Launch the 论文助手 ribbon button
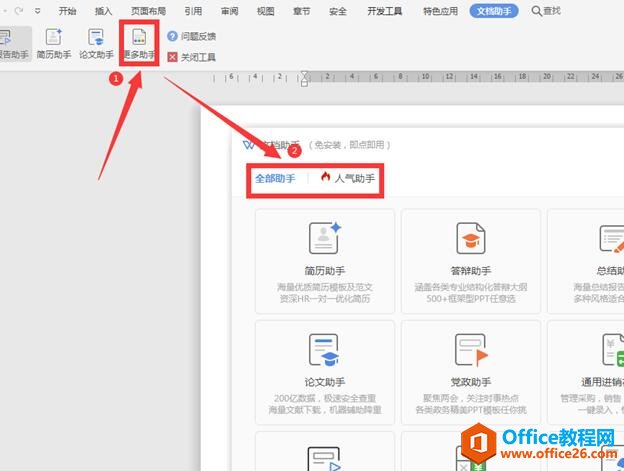The image size is (624, 471). [x=96, y=44]
